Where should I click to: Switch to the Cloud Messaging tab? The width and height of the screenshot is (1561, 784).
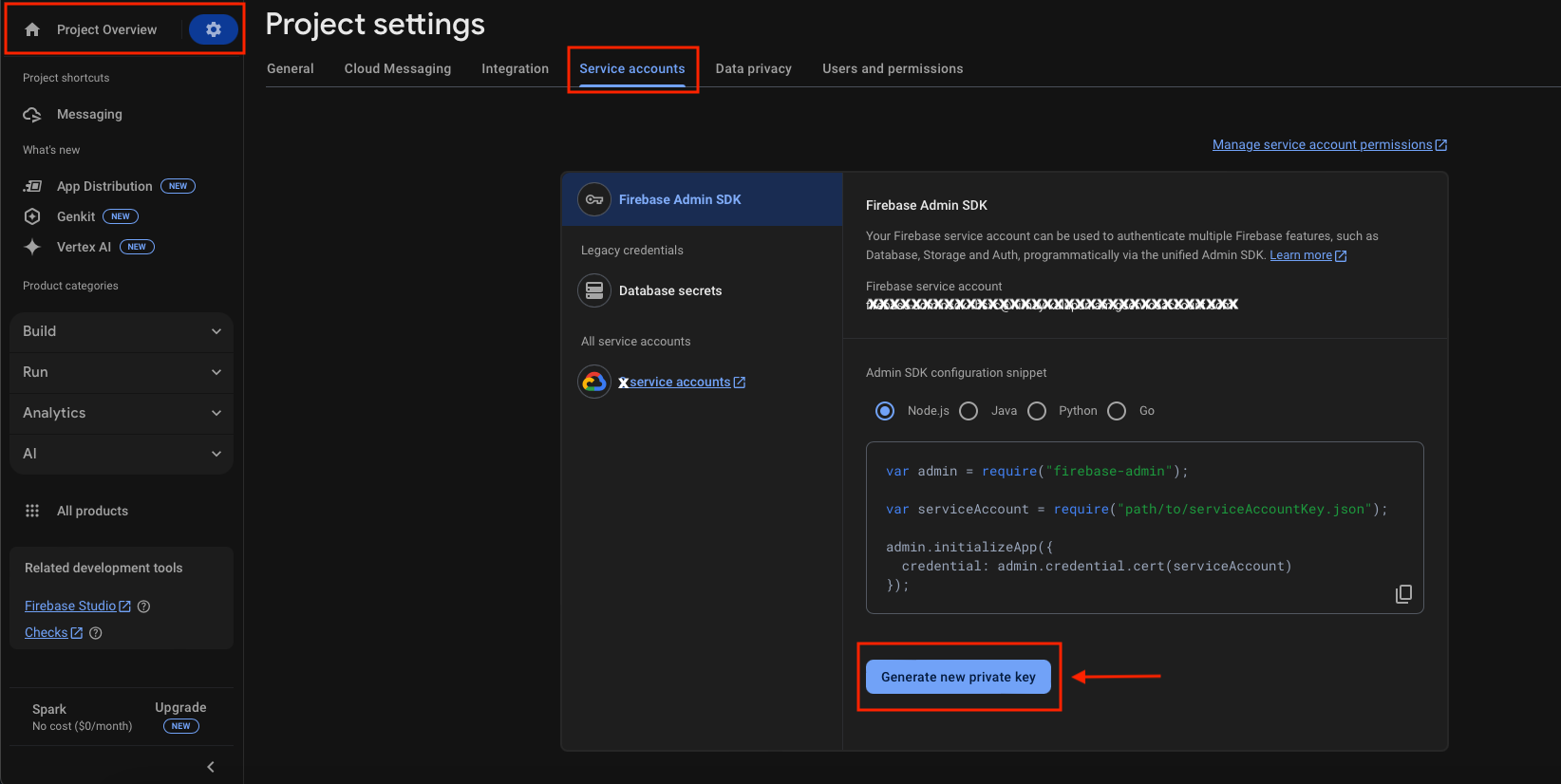pyautogui.click(x=398, y=68)
